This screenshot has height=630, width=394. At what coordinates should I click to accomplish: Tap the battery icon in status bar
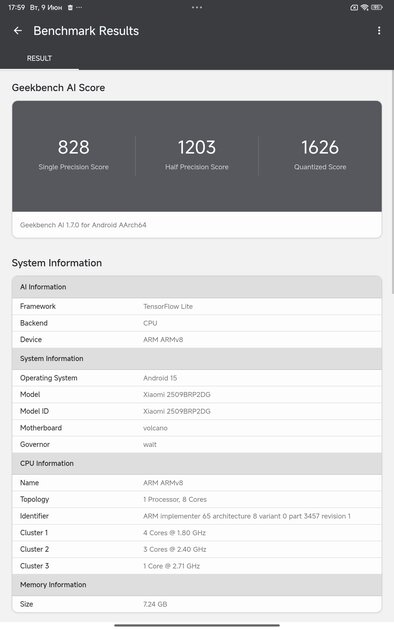click(376, 7)
